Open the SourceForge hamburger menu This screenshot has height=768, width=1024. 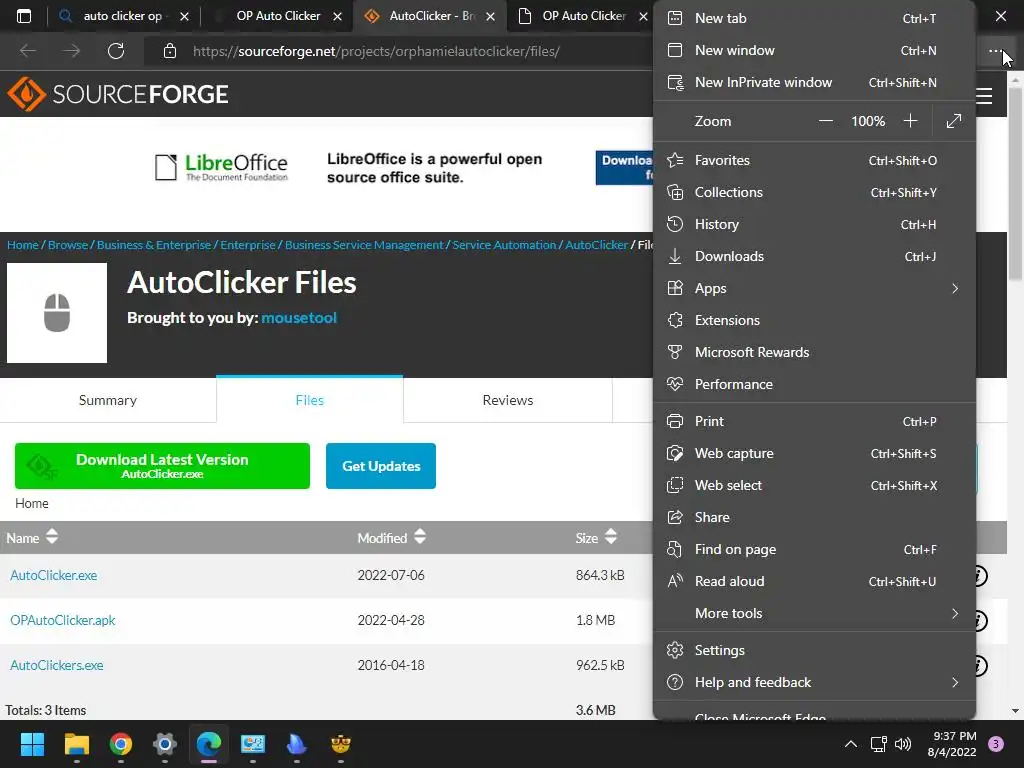(x=984, y=96)
